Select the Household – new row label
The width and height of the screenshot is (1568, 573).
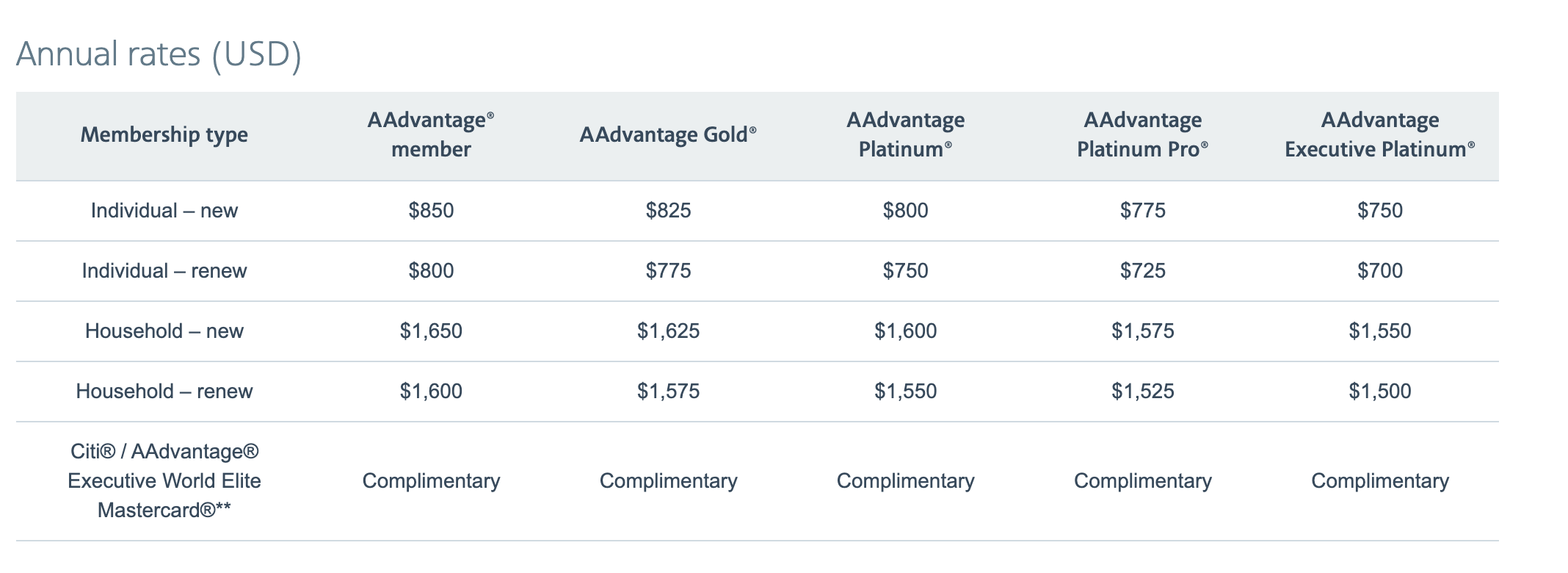(164, 331)
